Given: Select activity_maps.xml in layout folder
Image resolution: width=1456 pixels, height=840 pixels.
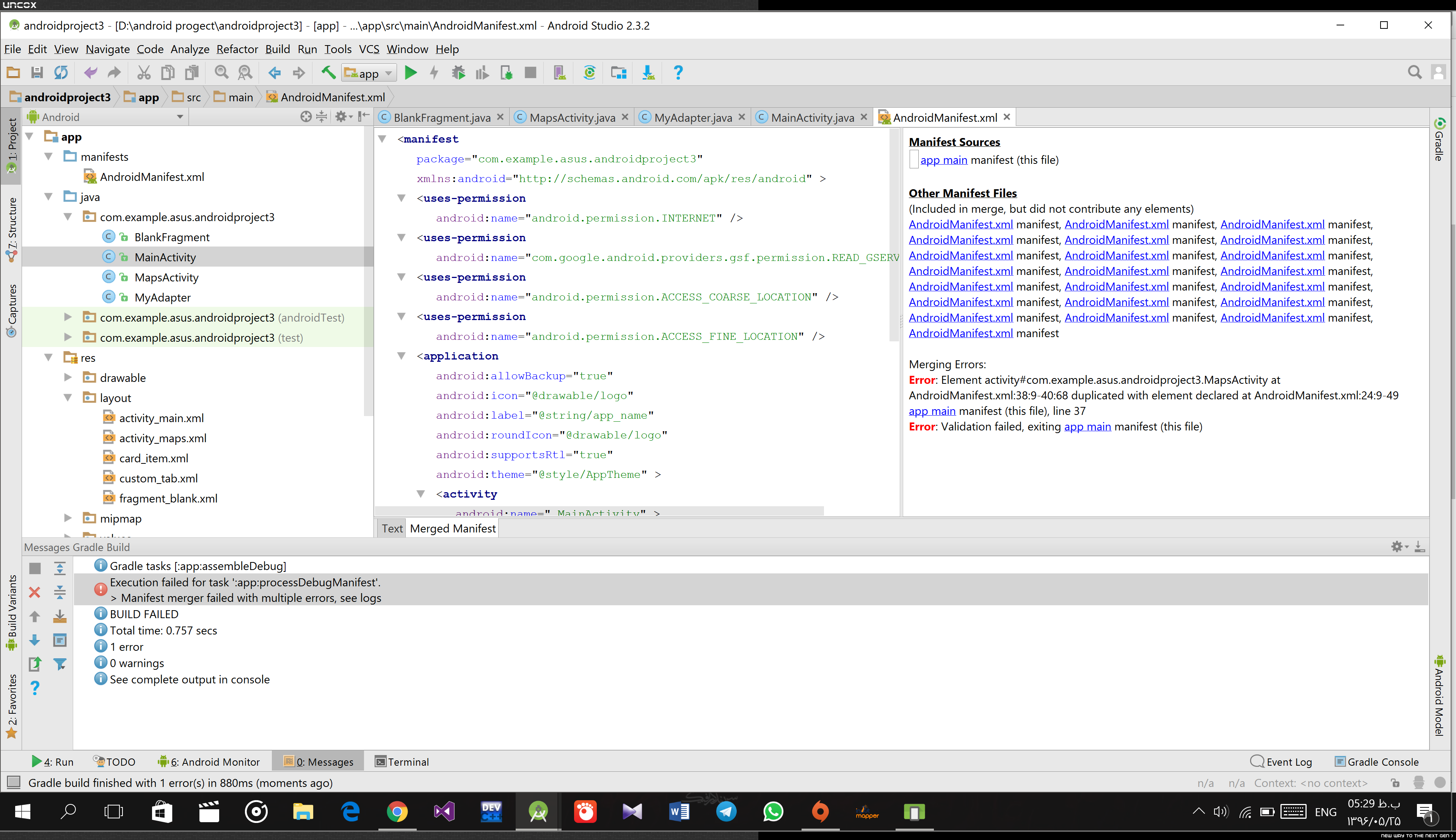Looking at the screenshot, I should pyautogui.click(x=163, y=438).
